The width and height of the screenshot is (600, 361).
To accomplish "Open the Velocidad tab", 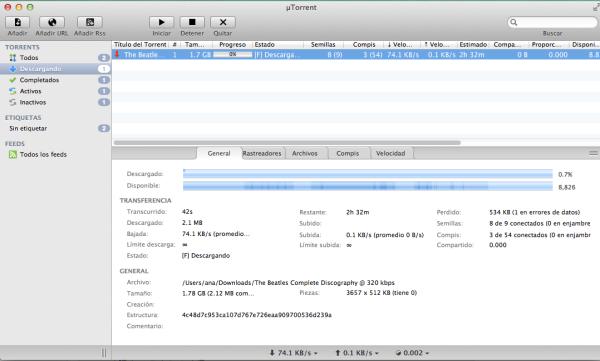I will coord(390,153).
